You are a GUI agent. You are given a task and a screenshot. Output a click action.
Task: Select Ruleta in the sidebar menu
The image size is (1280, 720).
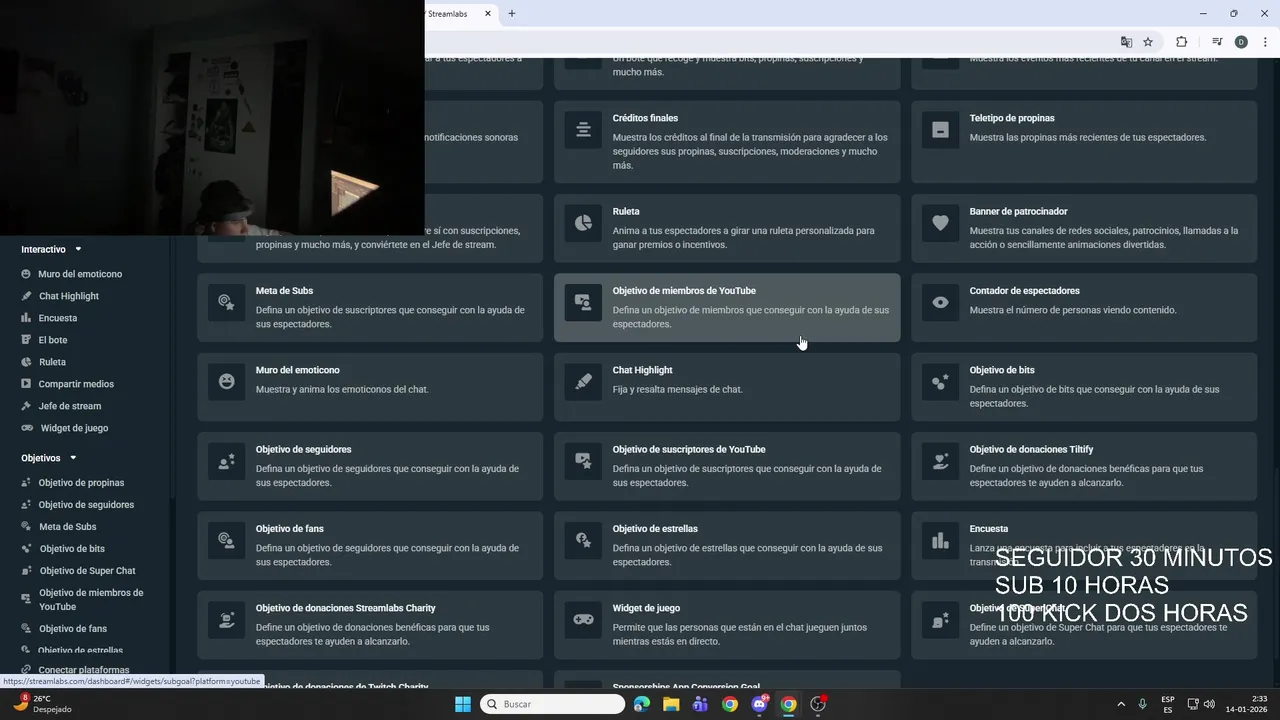point(44,362)
